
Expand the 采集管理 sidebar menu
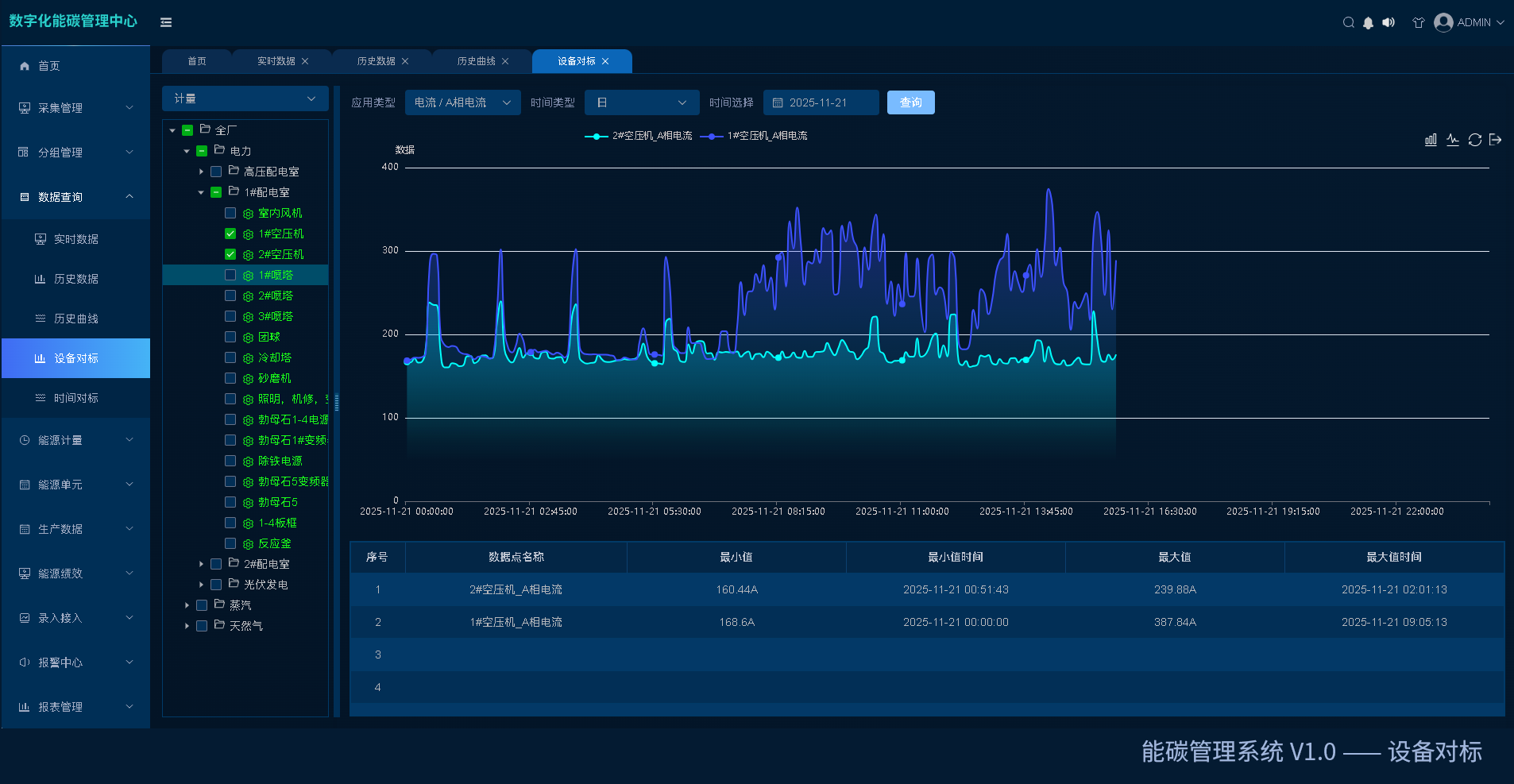tap(76, 108)
